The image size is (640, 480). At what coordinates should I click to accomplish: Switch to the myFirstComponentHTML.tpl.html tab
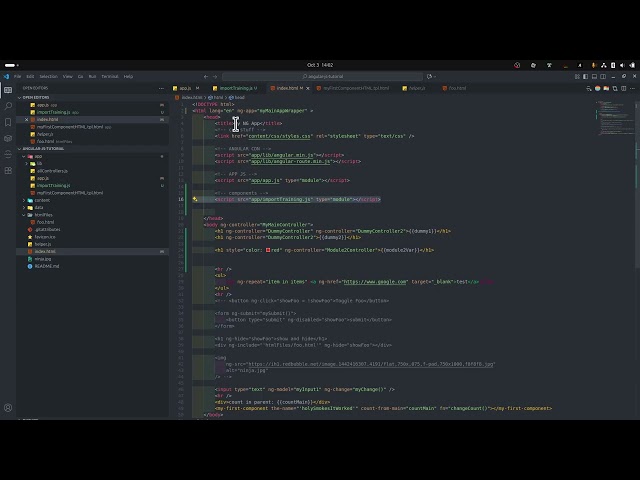(356, 88)
